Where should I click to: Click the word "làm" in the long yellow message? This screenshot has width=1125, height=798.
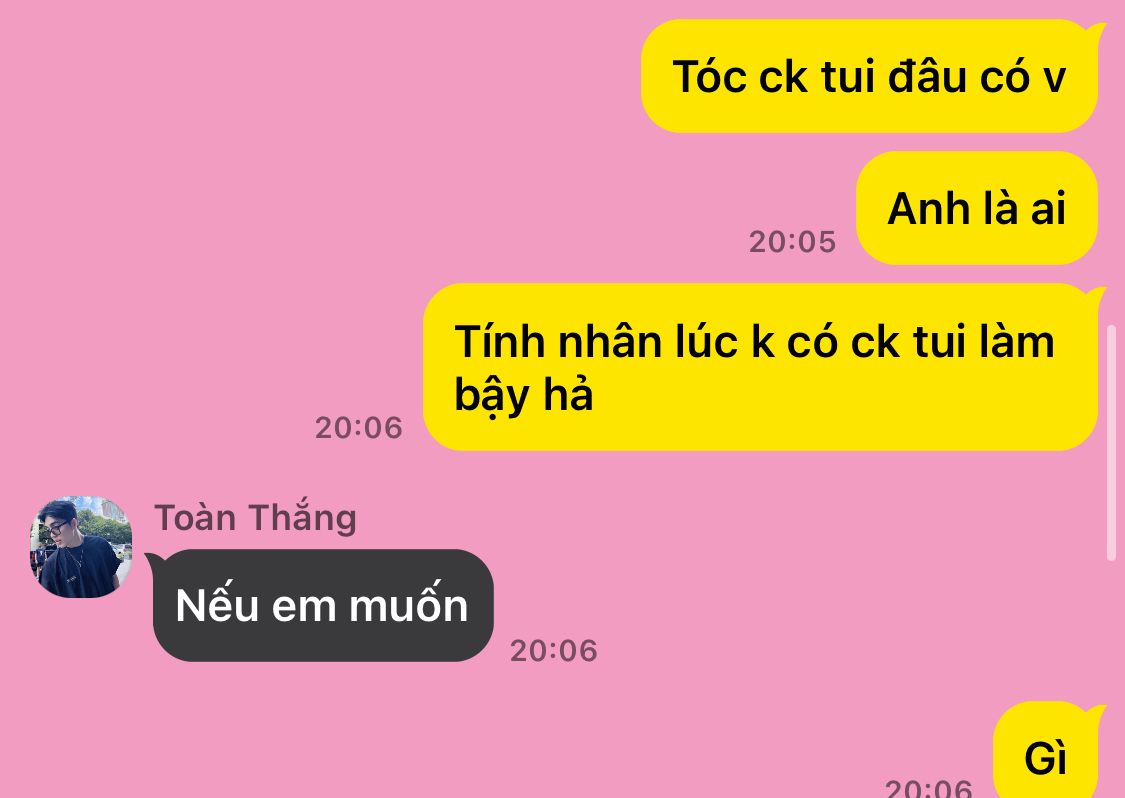click(1017, 342)
